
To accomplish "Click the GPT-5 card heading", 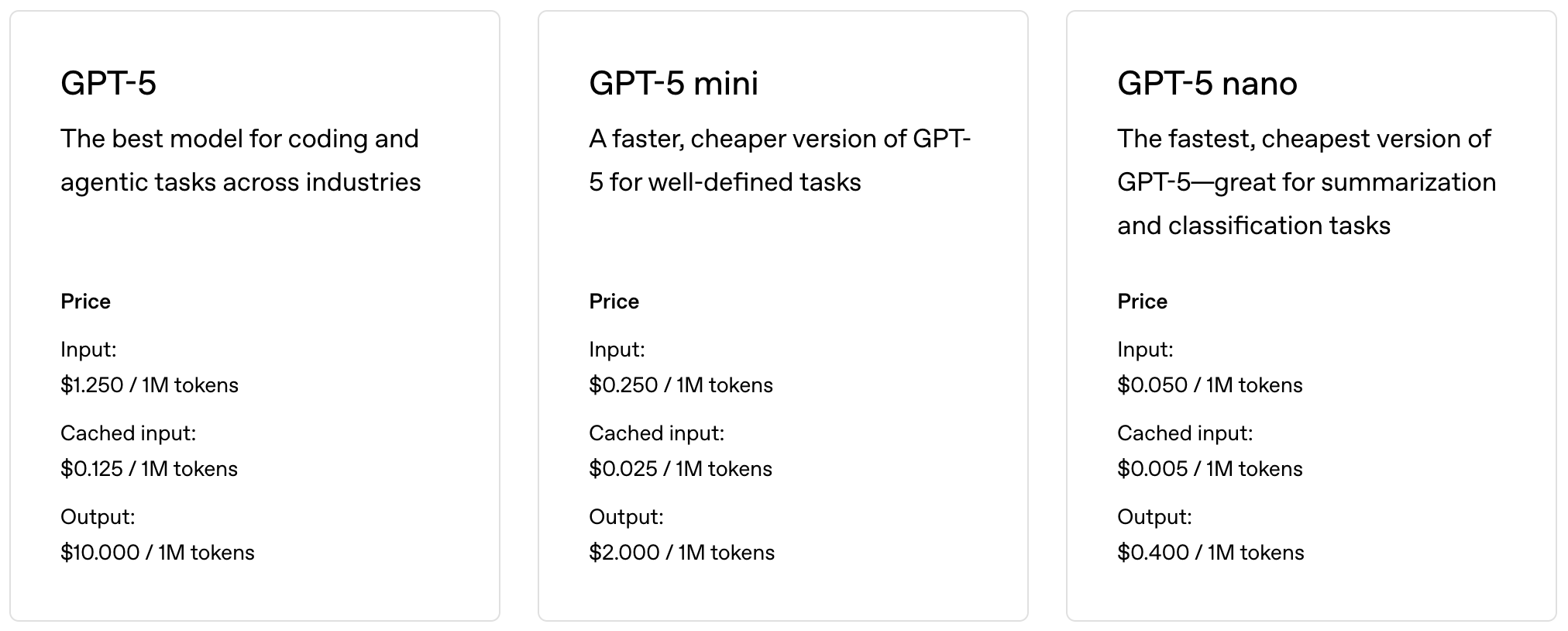I will pyautogui.click(x=108, y=83).
